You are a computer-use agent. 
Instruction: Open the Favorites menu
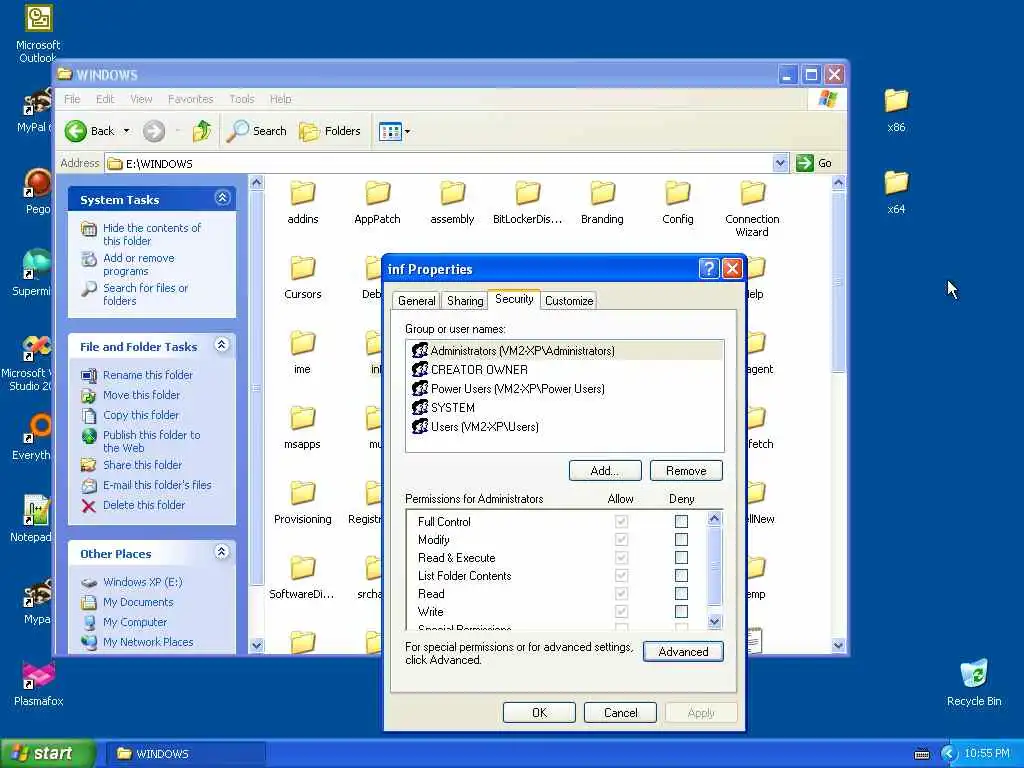click(x=191, y=99)
